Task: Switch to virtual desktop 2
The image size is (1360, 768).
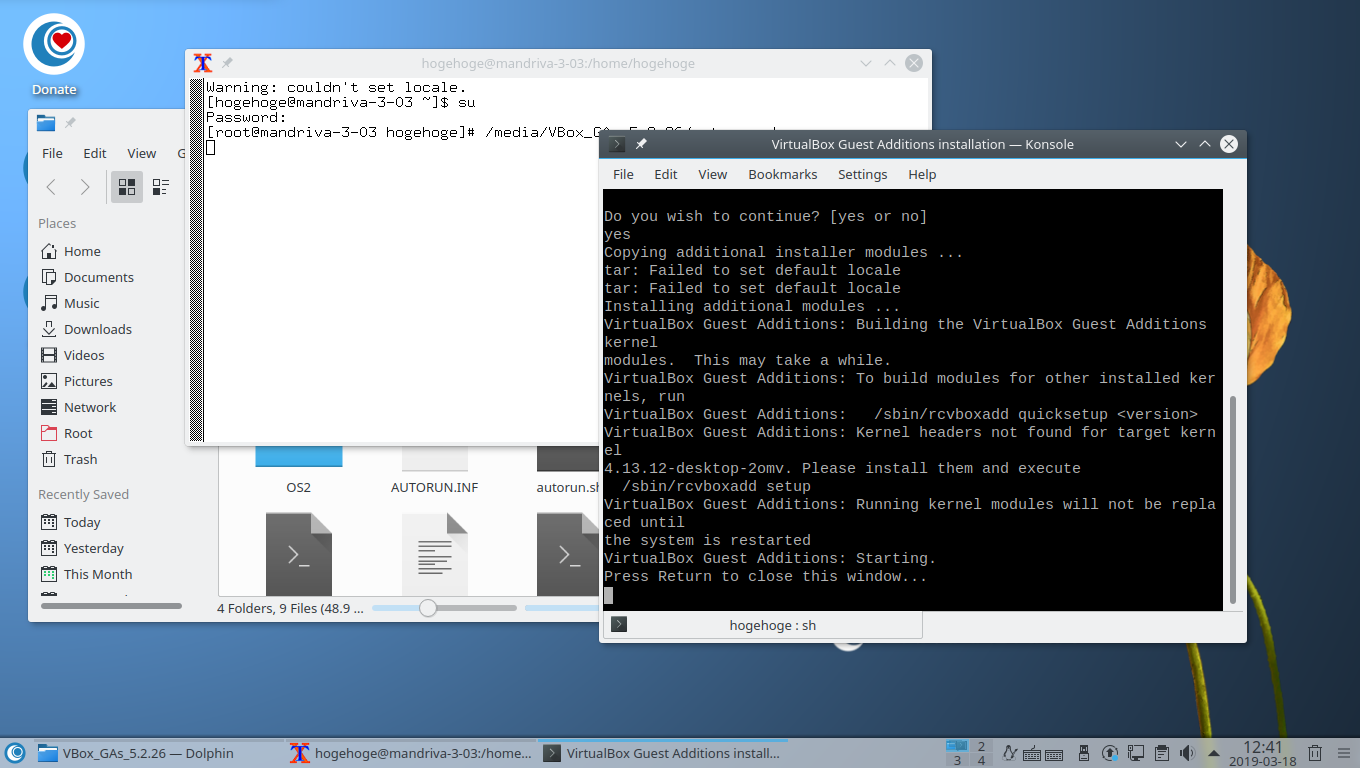Action: pyautogui.click(x=982, y=746)
